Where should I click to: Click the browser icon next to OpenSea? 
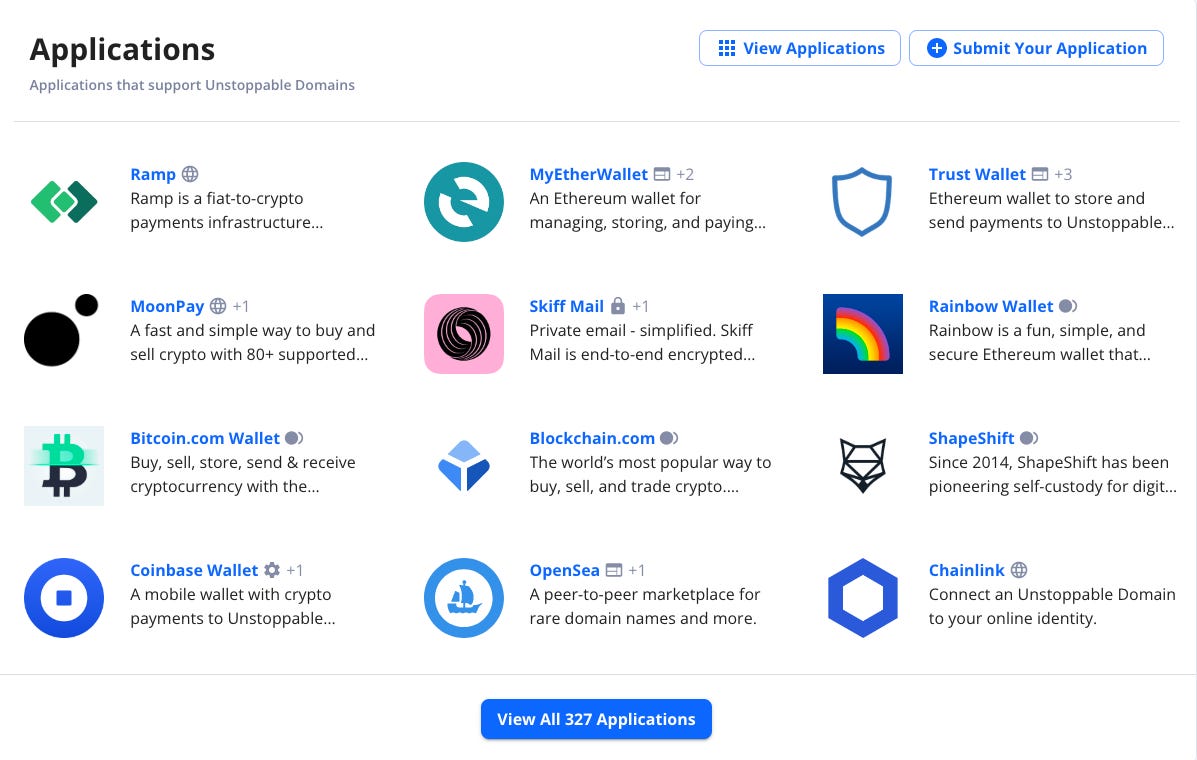pyautogui.click(x=614, y=570)
